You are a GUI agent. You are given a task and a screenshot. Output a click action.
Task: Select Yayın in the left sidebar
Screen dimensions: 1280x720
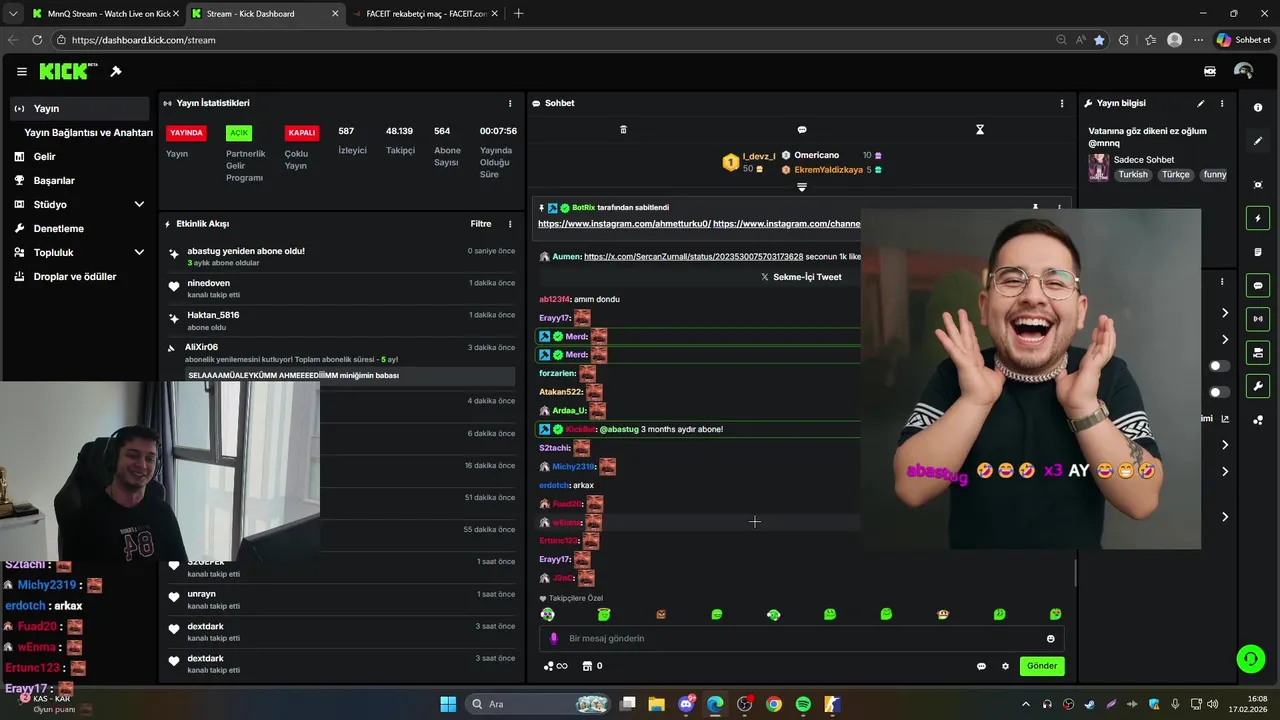tap(81, 108)
